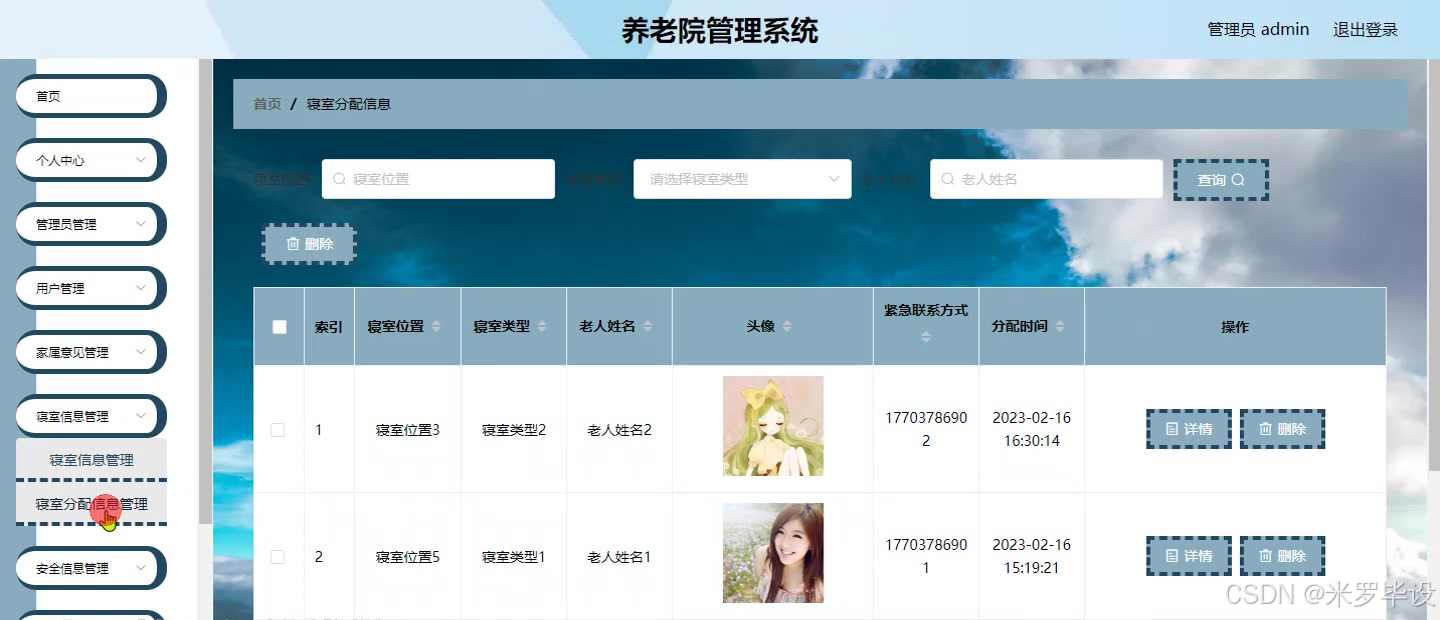Viewport: 1440px width, 620px height.
Task: Click 管理员 admin in the header
Action: [x=1258, y=30]
